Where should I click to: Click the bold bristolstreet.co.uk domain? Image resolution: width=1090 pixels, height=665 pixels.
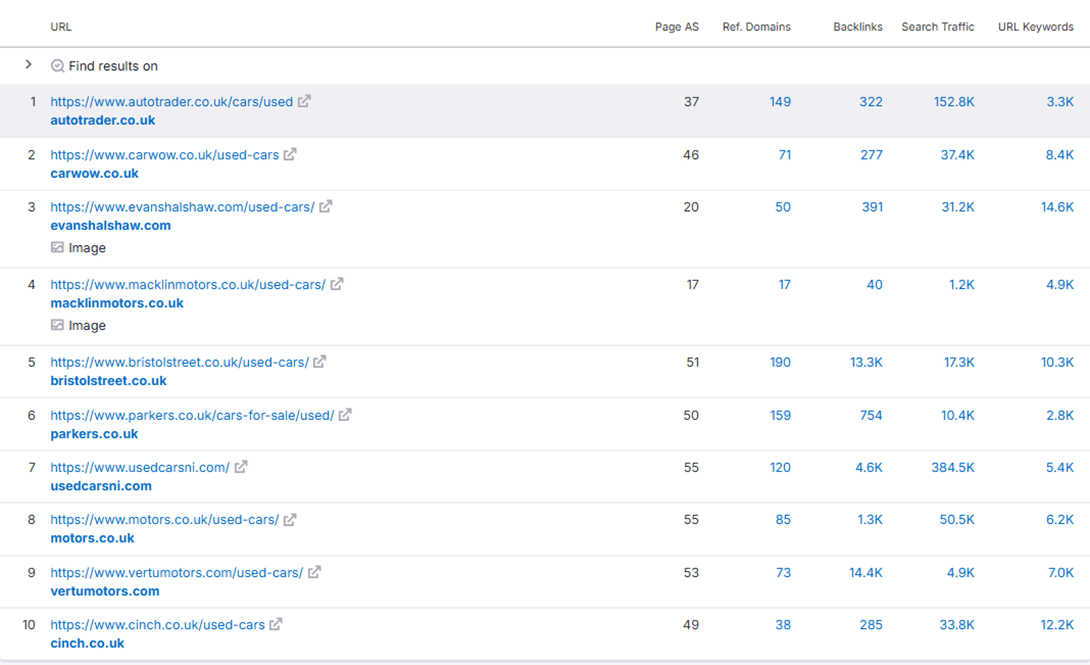click(x=108, y=381)
